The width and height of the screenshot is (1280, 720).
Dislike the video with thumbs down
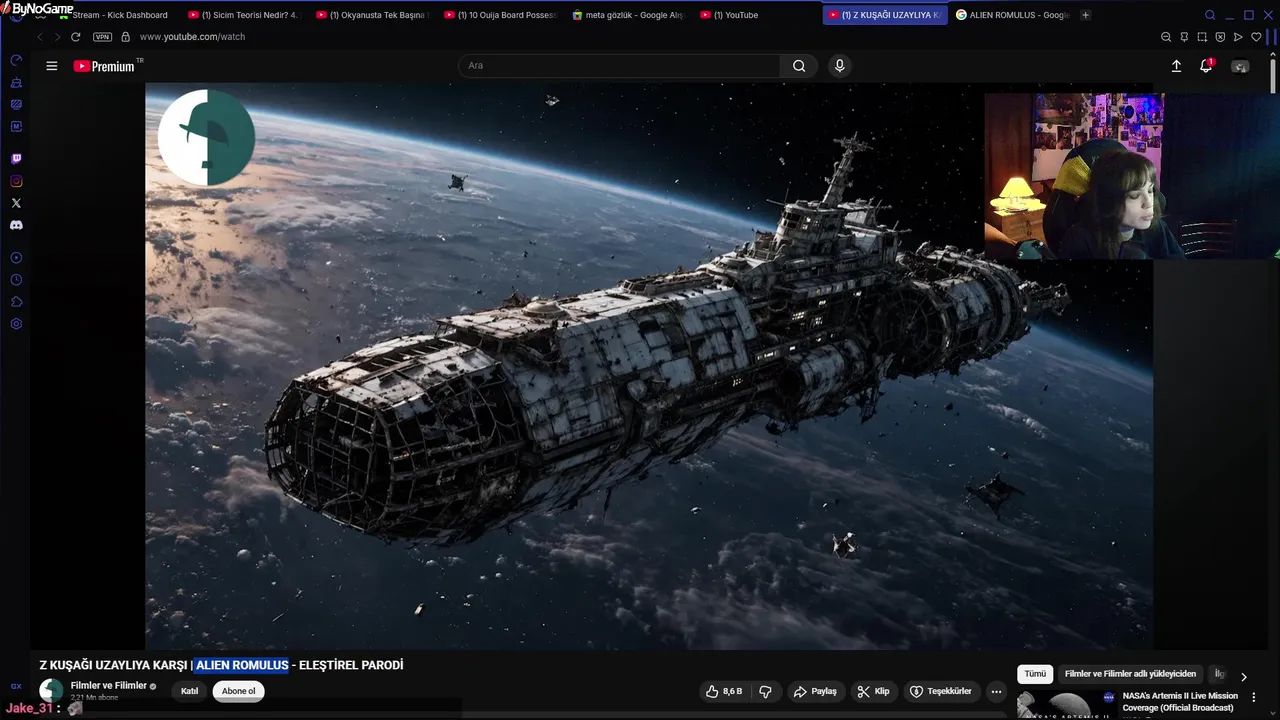765,691
